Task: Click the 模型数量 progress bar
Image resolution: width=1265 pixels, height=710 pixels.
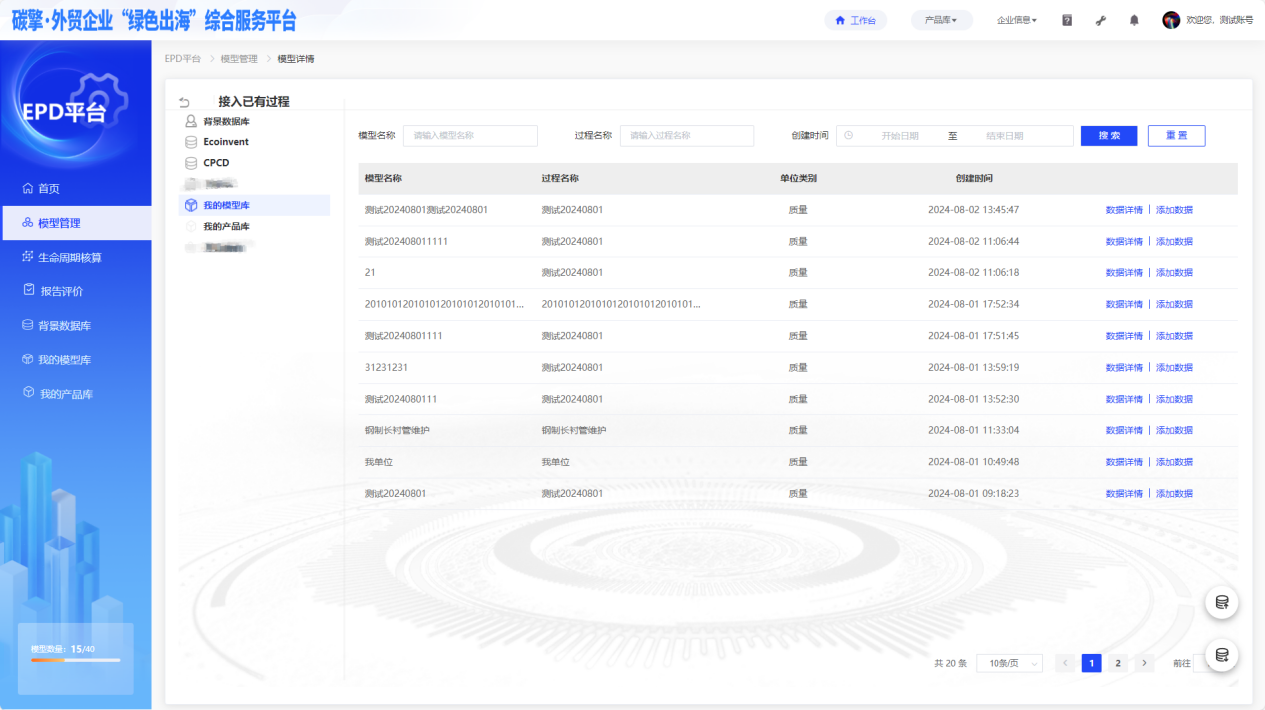Action: coord(75,660)
